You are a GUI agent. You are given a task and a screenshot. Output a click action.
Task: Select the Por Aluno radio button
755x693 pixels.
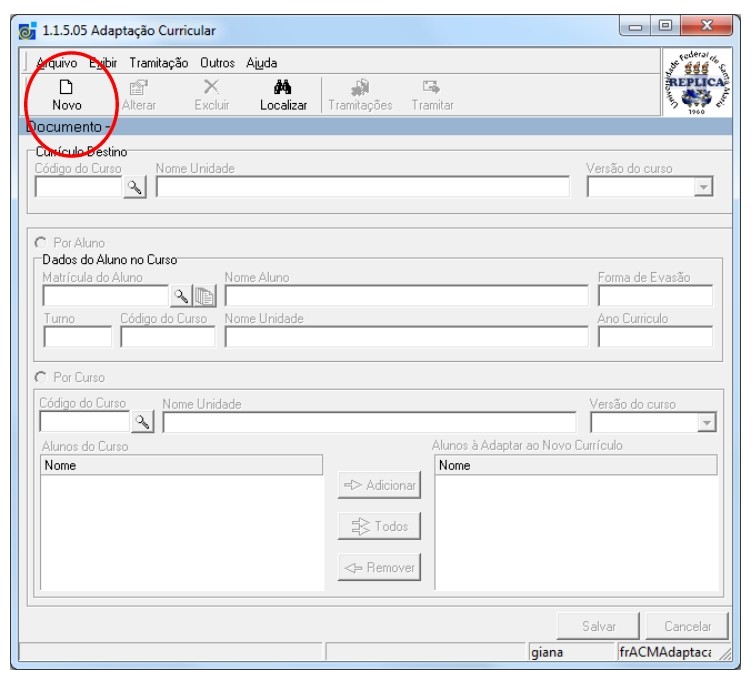(x=41, y=243)
